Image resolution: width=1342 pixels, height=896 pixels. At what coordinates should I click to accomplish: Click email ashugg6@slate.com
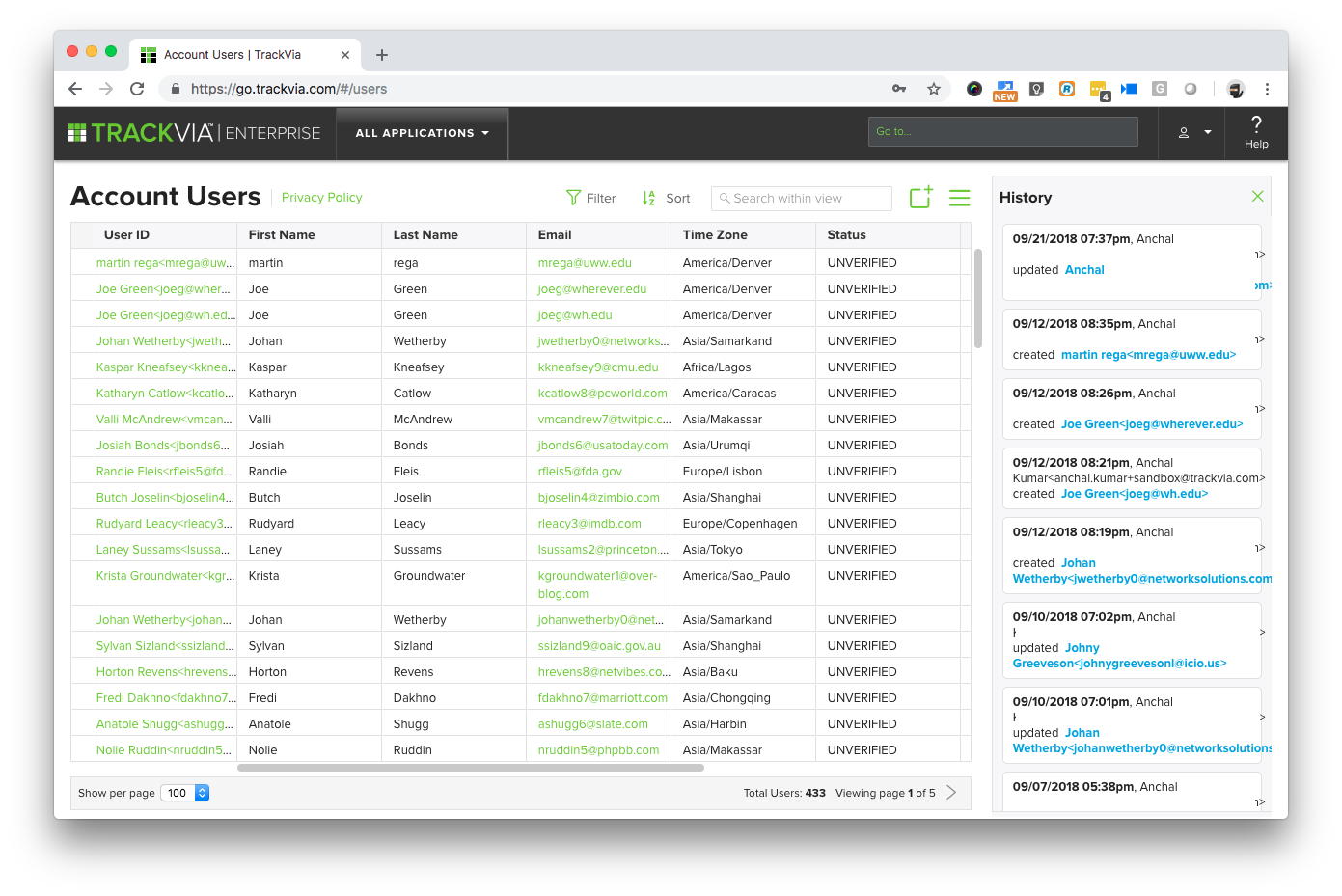pyautogui.click(x=593, y=723)
